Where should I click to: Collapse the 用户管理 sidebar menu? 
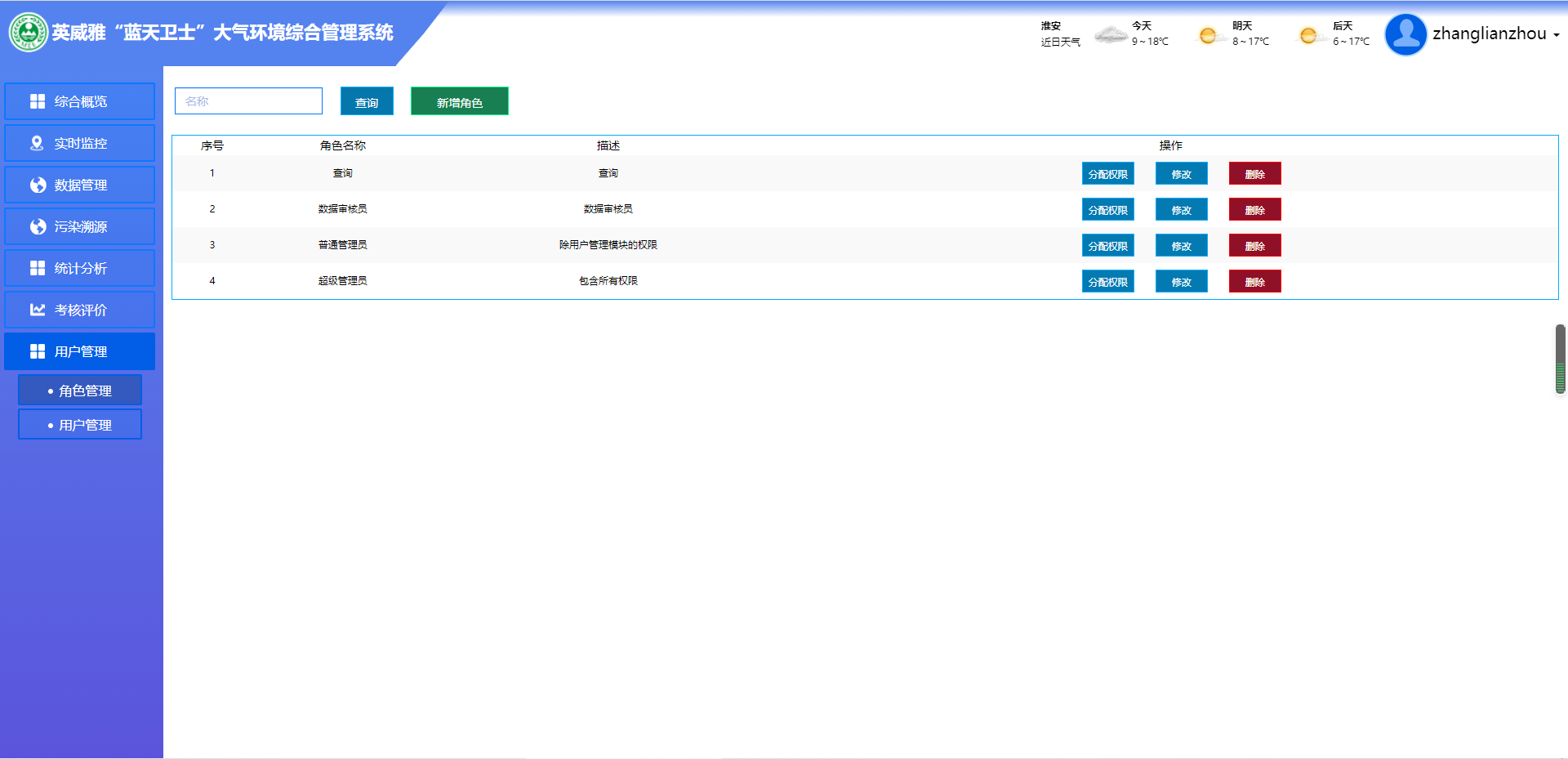pyautogui.click(x=80, y=351)
